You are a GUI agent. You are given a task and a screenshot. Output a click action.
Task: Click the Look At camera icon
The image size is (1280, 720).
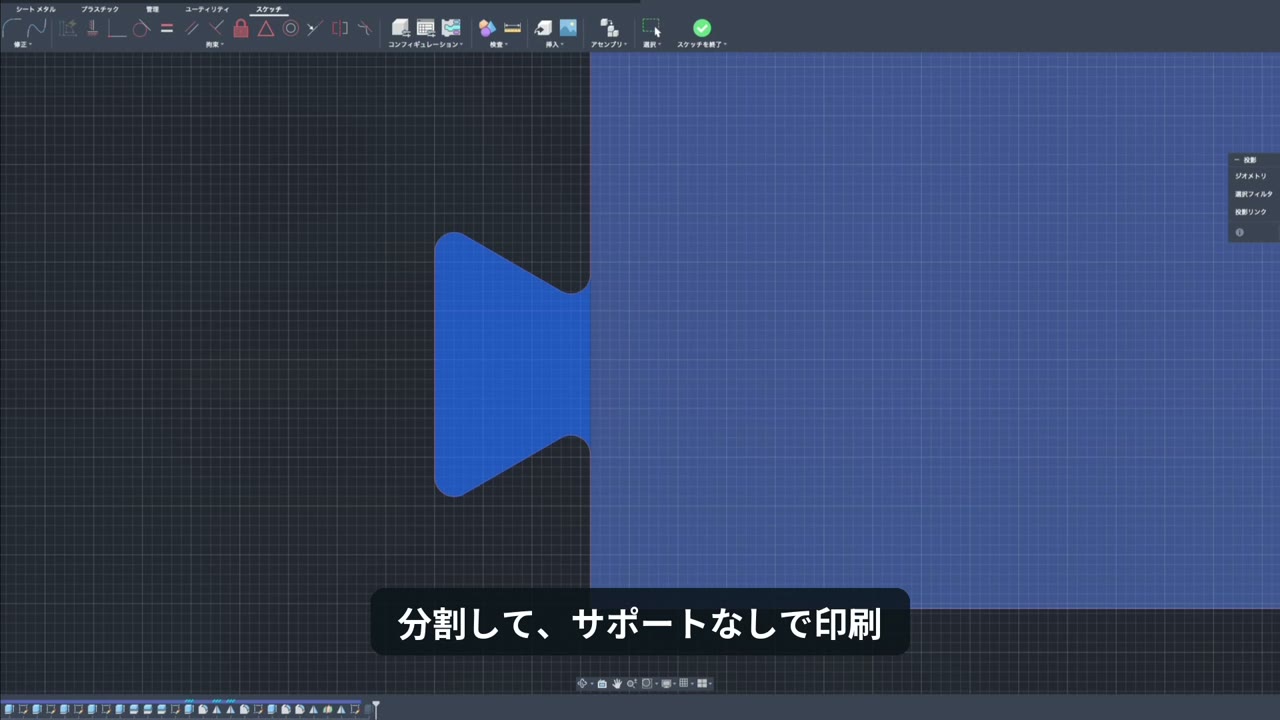[x=602, y=684]
